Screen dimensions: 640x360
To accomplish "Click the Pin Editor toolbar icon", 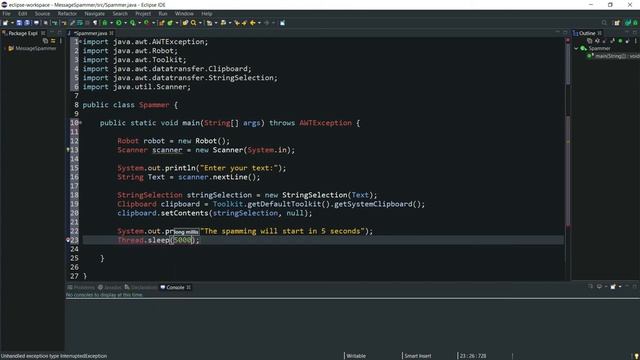I will pyautogui.click(x=282, y=23).
